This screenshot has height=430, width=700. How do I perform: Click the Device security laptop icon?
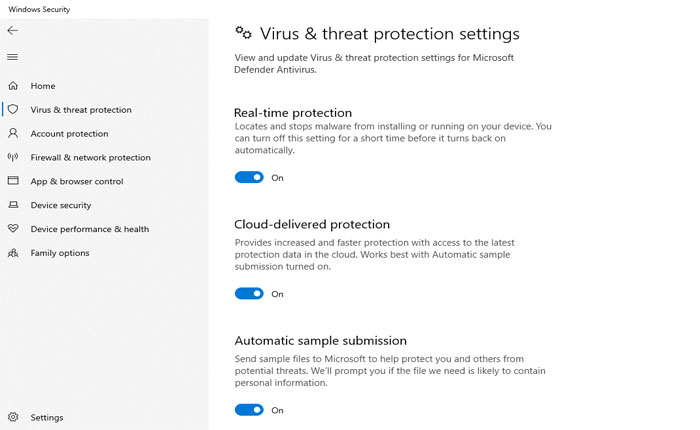pos(13,205)
